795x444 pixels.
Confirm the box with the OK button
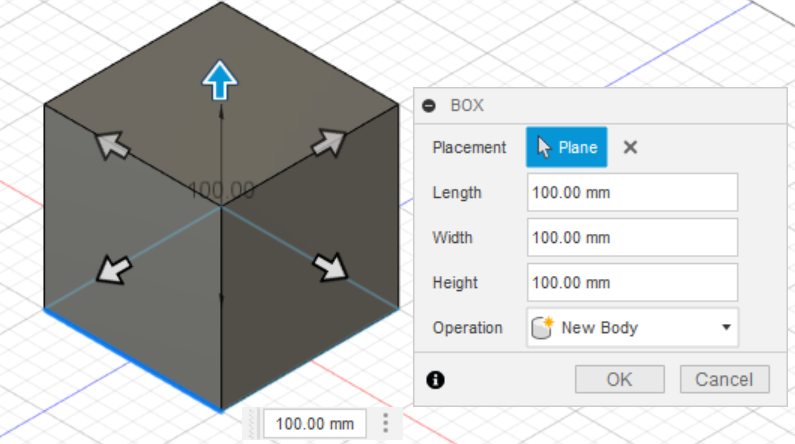(x=620, y=379)
